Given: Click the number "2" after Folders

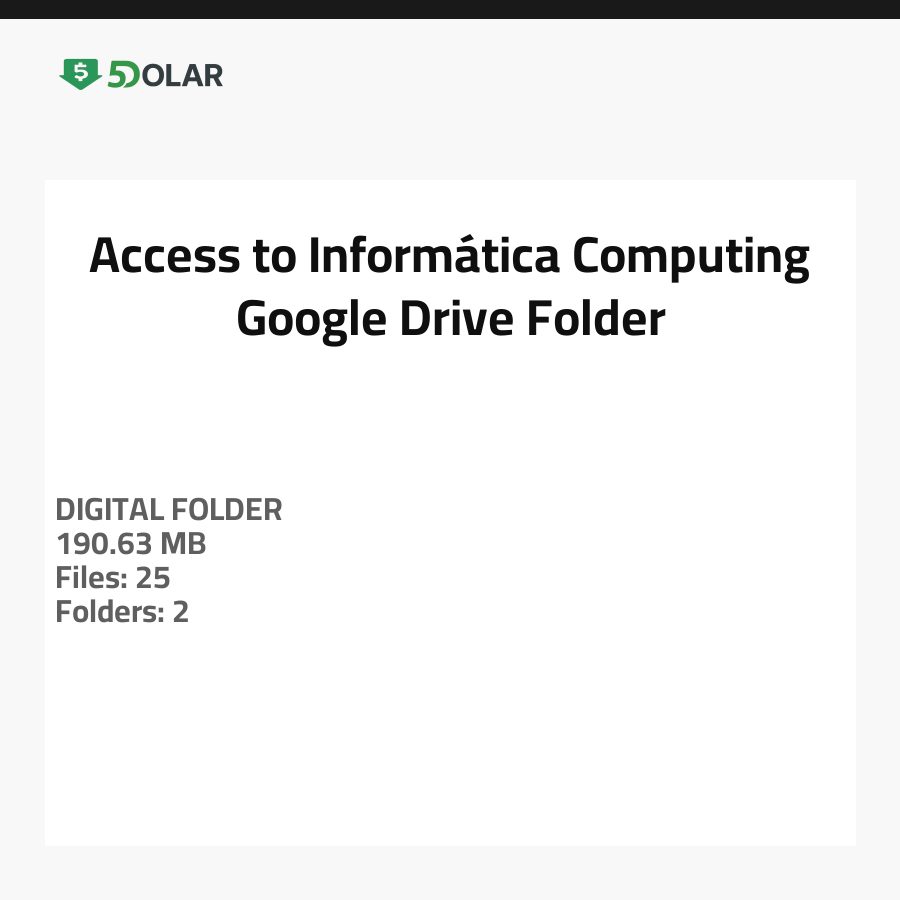Looking at the screenshot, I should (x=180, y=612).
